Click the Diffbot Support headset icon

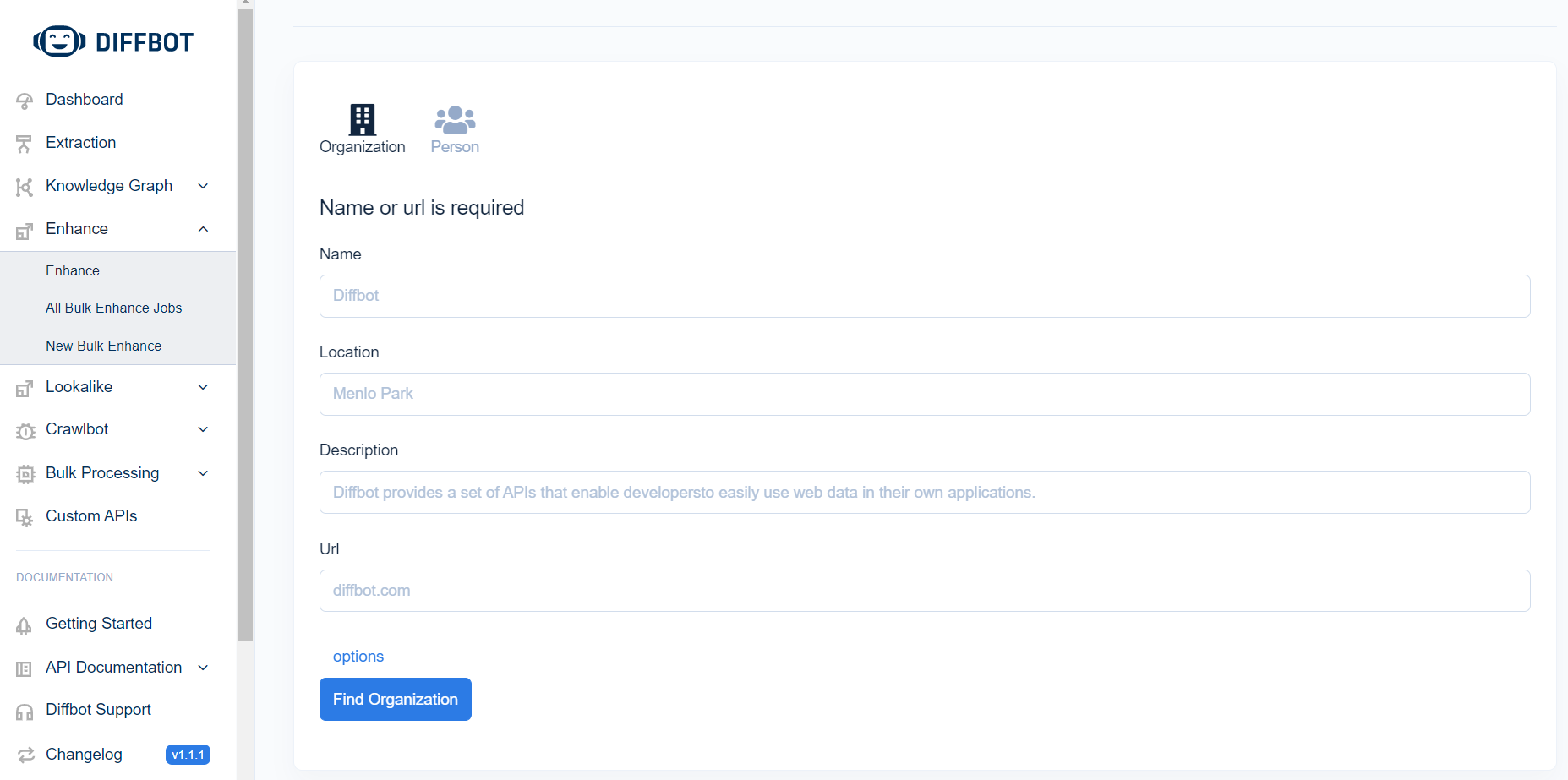pyautogui.click(x=25, y=712)
